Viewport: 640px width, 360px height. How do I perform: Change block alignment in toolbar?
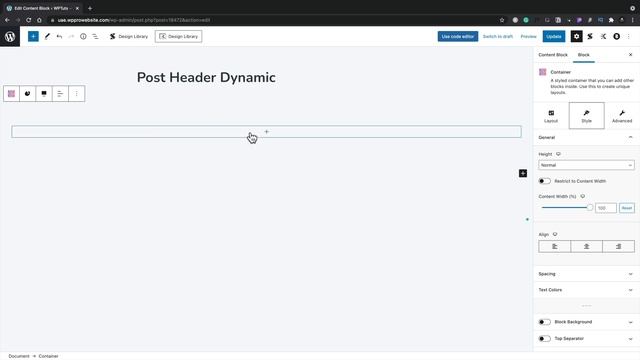[60, 93]
